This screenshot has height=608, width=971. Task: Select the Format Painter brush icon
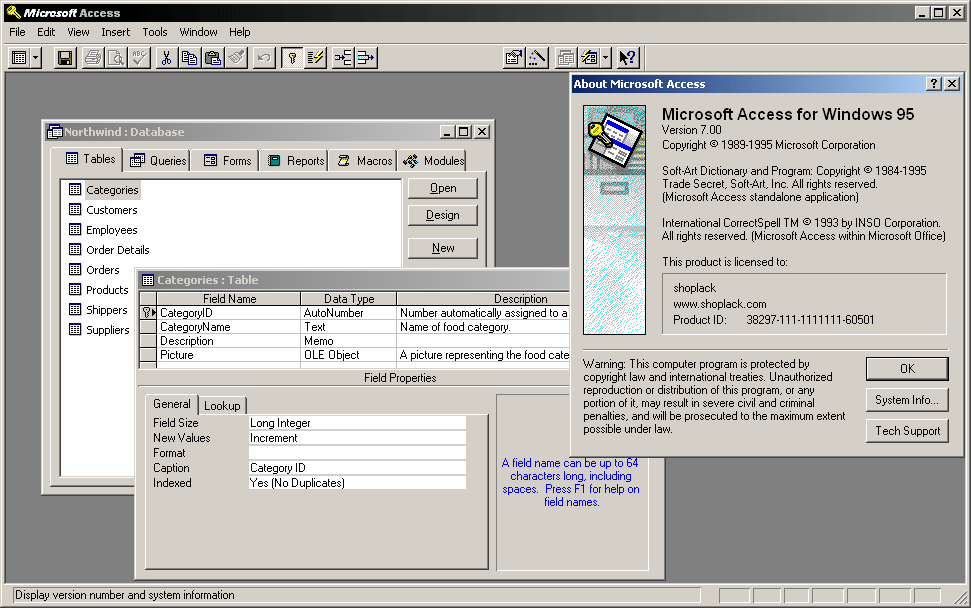pos(237,58)
